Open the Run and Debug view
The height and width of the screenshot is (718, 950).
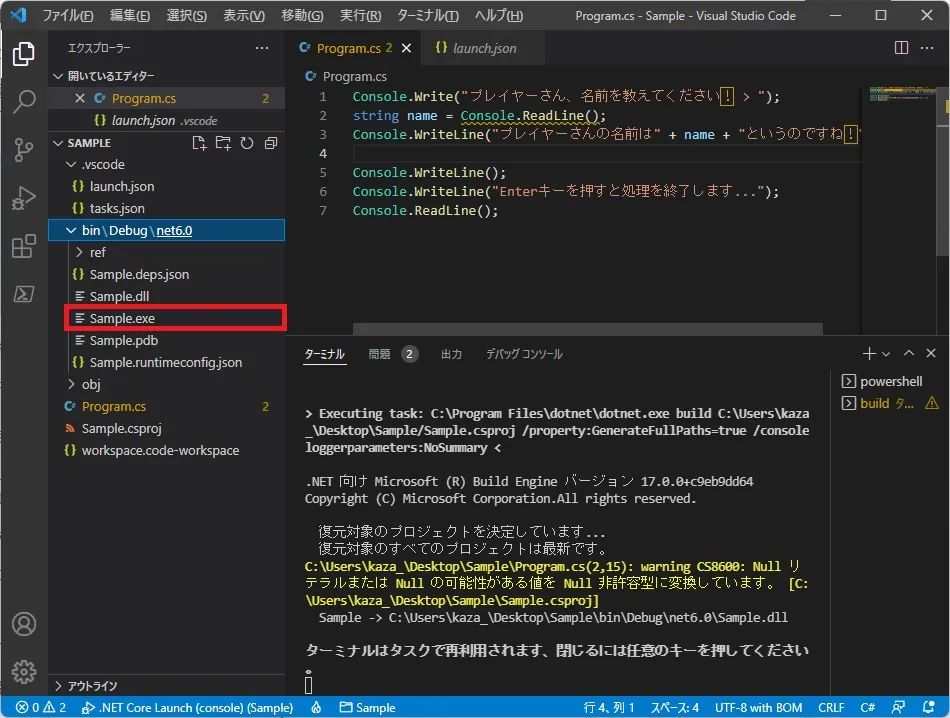point(24,196)
